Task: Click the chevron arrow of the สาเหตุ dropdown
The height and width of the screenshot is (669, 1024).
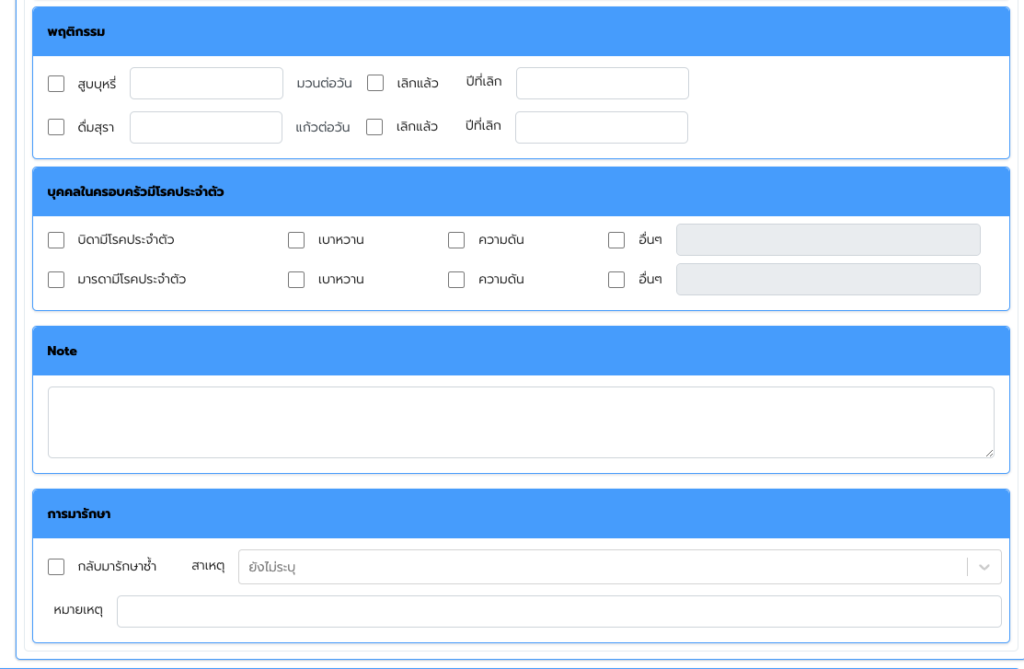Action: pos(984,567)
